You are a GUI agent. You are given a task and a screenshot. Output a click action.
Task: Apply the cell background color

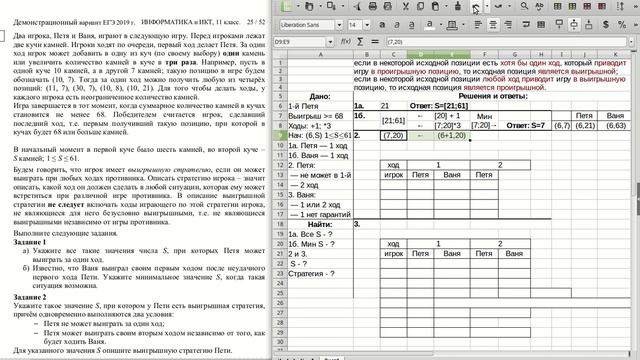click(452, 25)
